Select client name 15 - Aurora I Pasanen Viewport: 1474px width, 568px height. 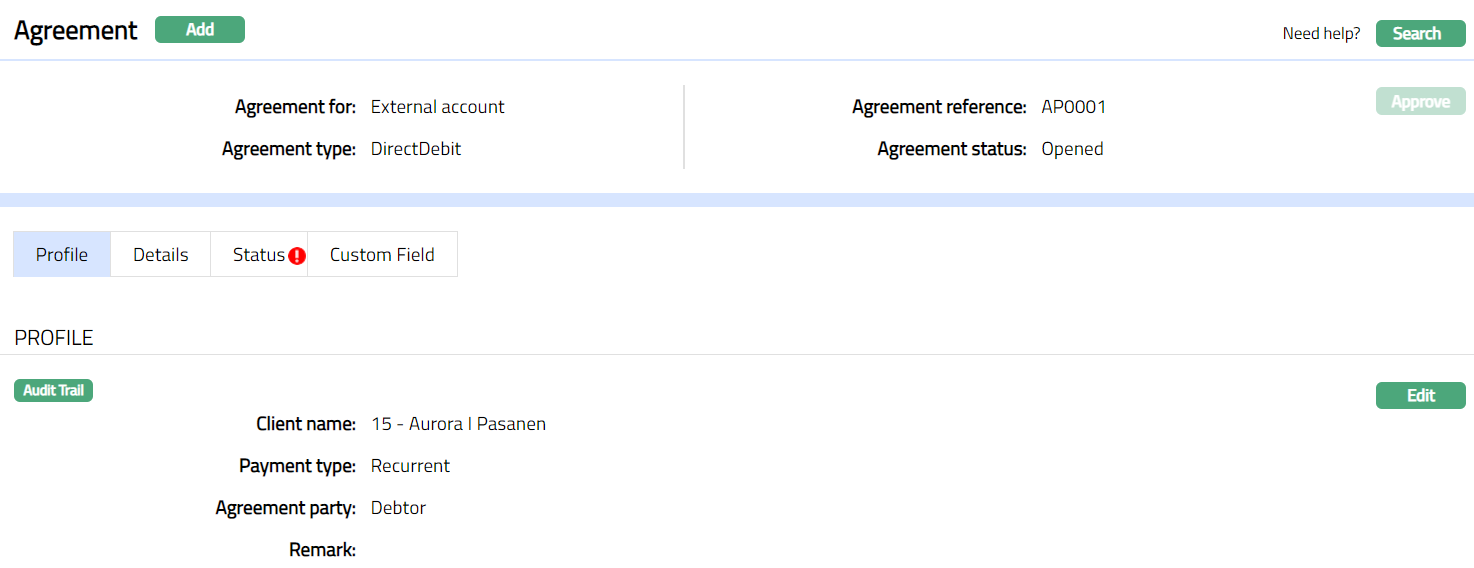click(458, 424)
